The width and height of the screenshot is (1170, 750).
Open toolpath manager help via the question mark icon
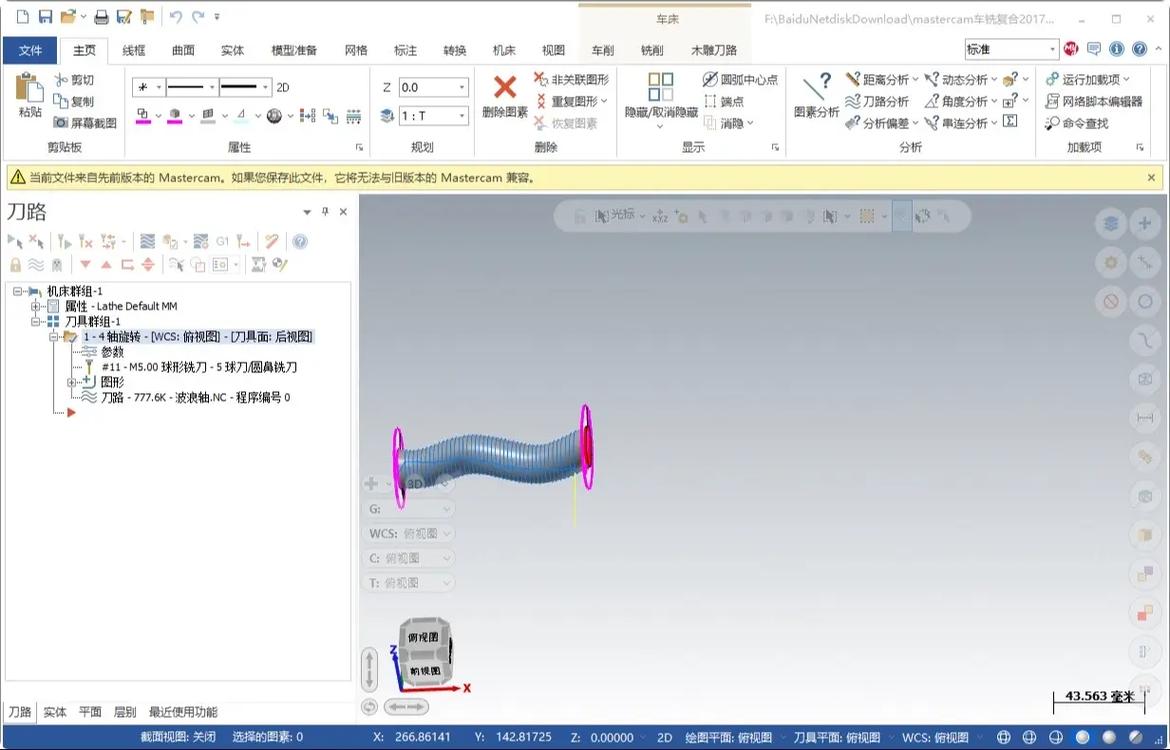[300, 241]
